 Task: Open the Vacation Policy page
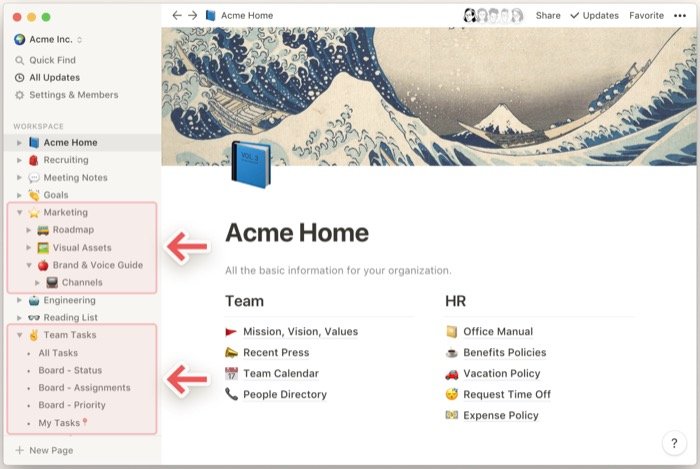(502, 374)
